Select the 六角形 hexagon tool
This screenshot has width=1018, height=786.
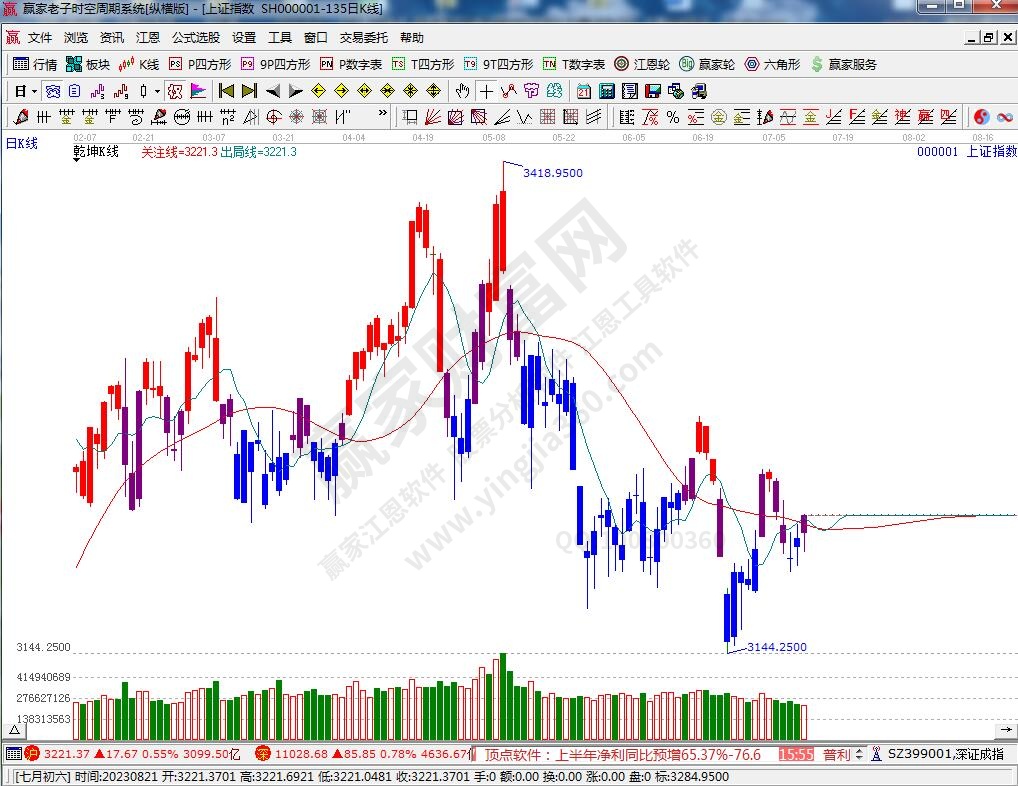tap(772, 64)
